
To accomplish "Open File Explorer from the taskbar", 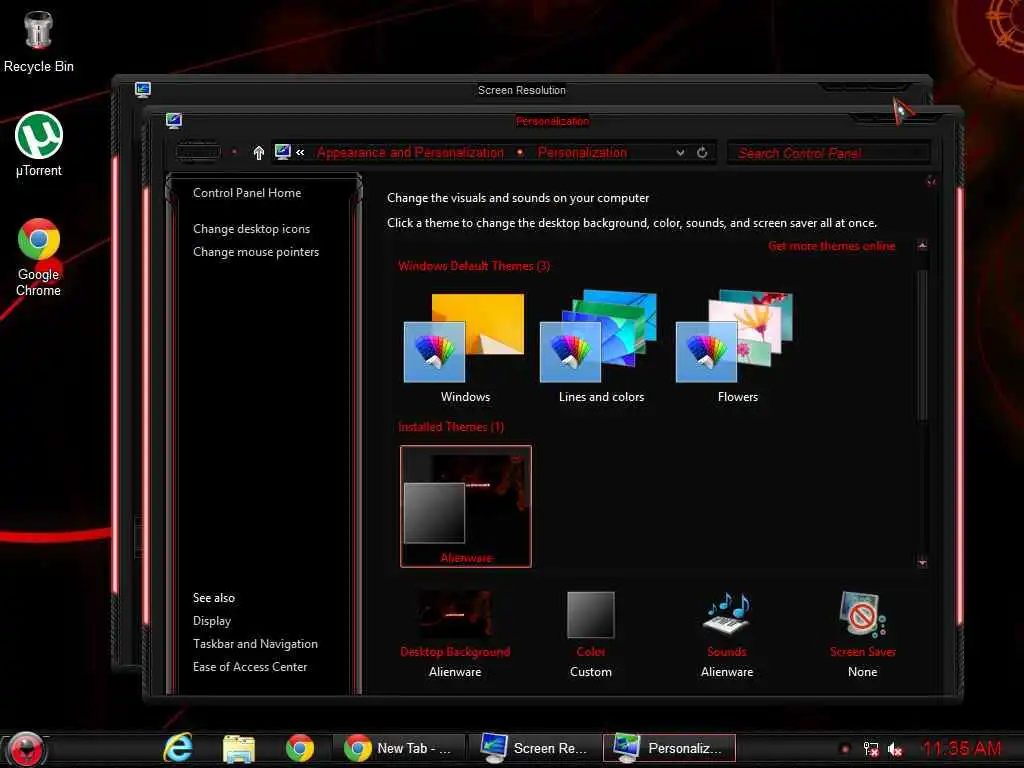I will (239, 748).
